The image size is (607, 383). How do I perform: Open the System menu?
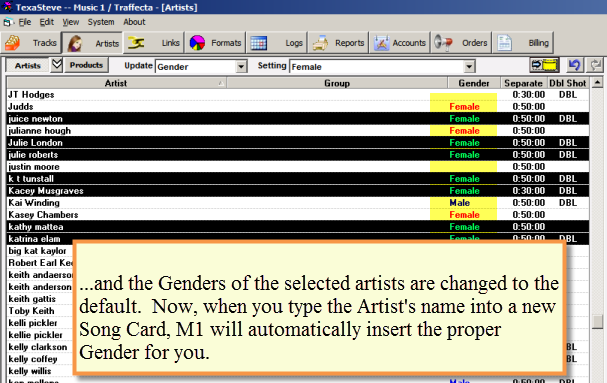(101, 22)
